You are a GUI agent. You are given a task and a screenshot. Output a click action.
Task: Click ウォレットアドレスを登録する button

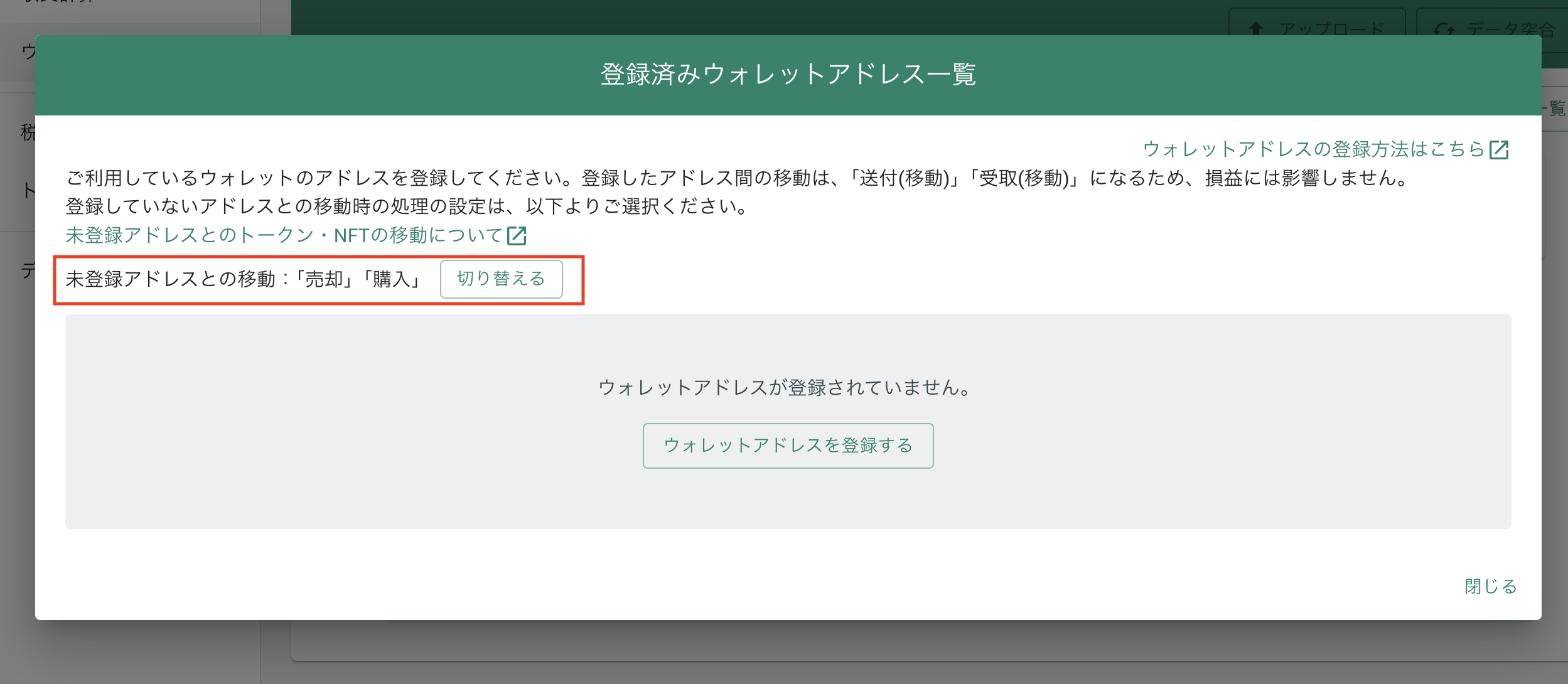(x=788, y=446)
